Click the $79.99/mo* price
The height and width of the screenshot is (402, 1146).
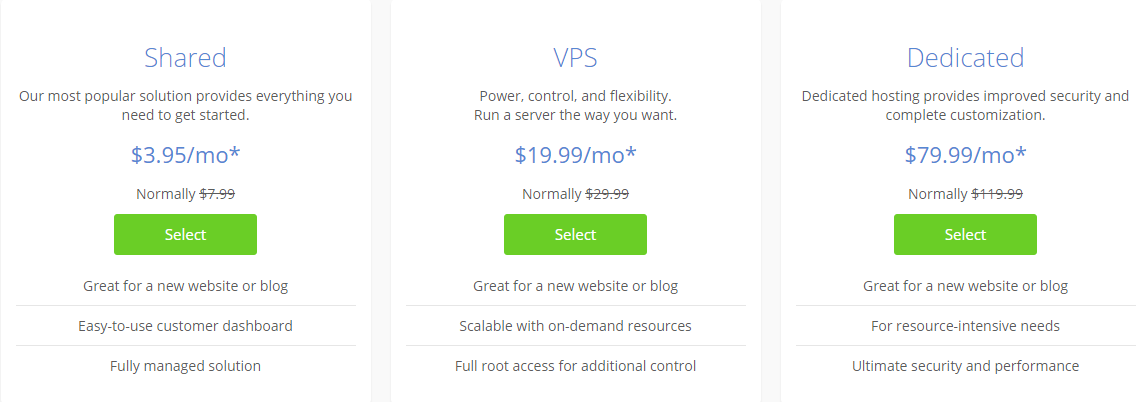click(965, 155)
